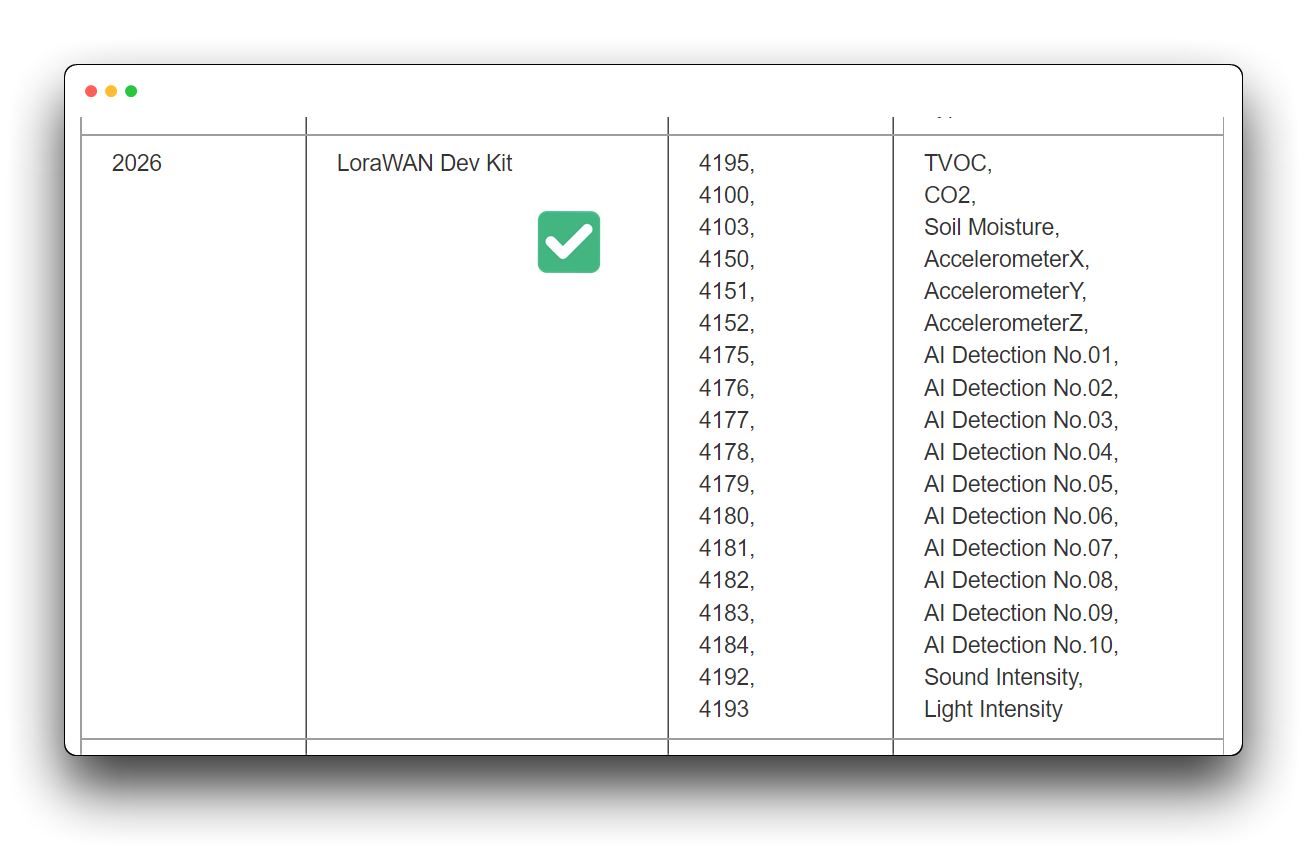
Task: Select AI Detection No.10 row text
Action: [1018, 645]
